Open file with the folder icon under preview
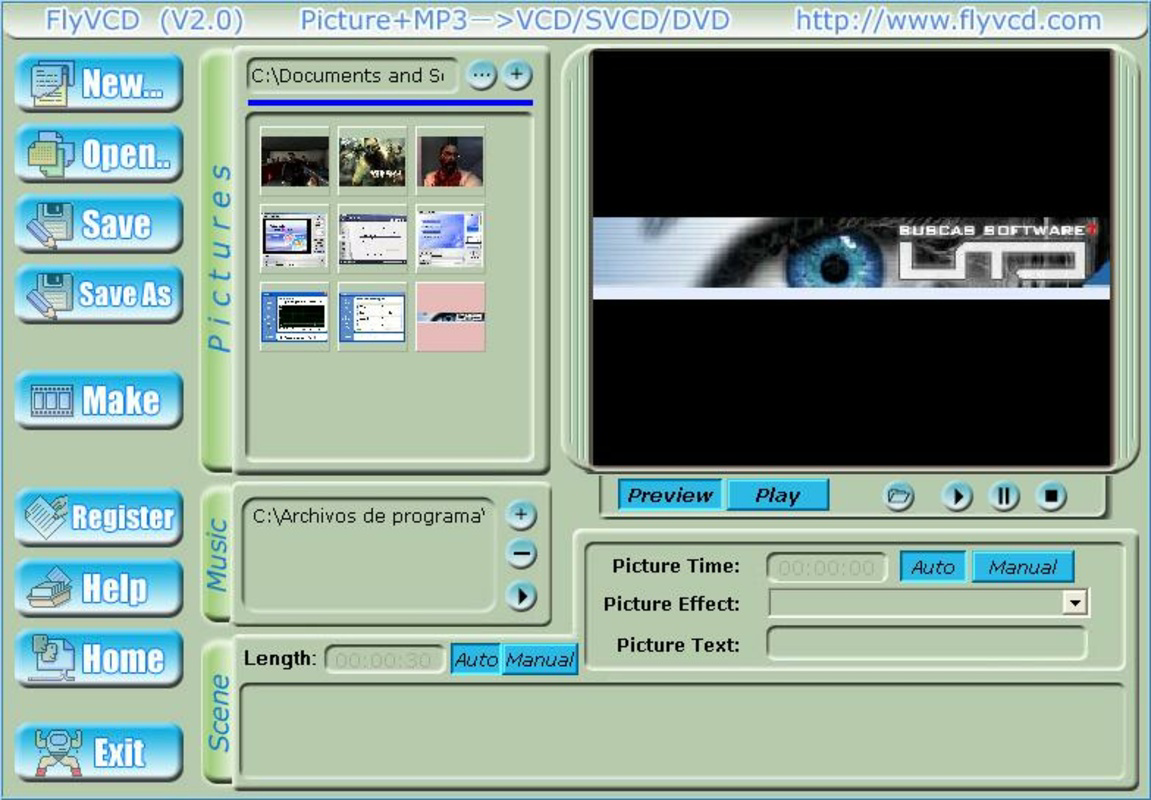The image size is (1151, 800). click(x=899, y=496)
